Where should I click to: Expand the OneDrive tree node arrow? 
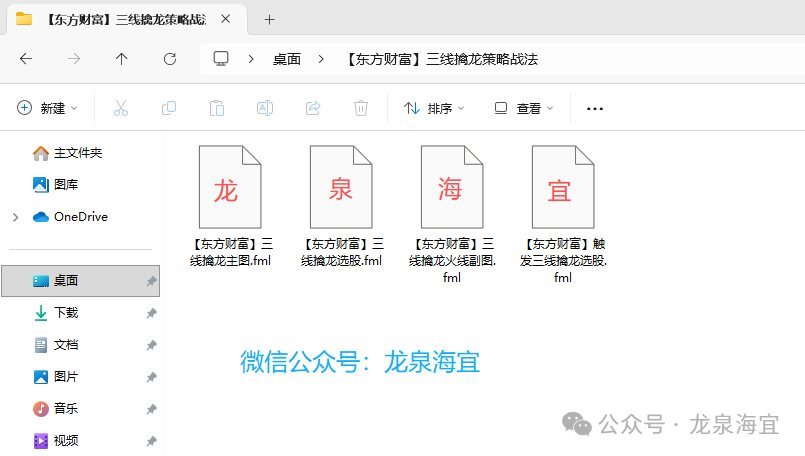tap(15, 217)
